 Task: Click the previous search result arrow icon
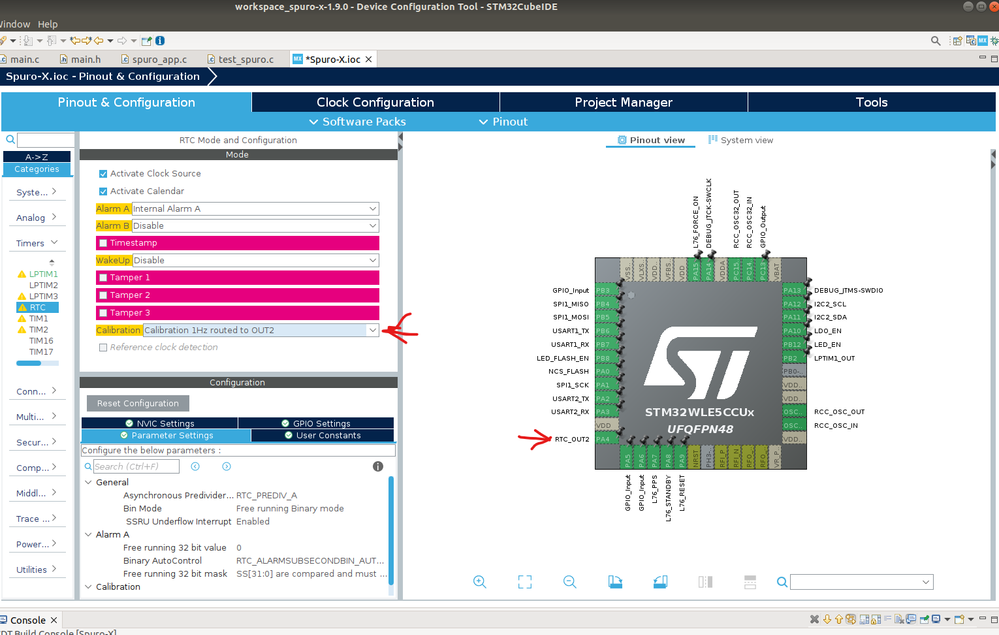tap(195, 466)
